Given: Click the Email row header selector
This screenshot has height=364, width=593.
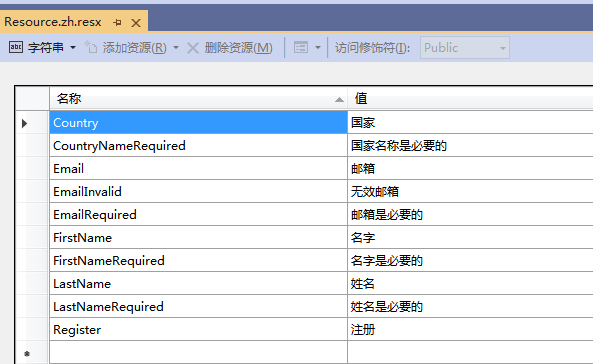Looking at the screenshot, I should pos(33,168).
